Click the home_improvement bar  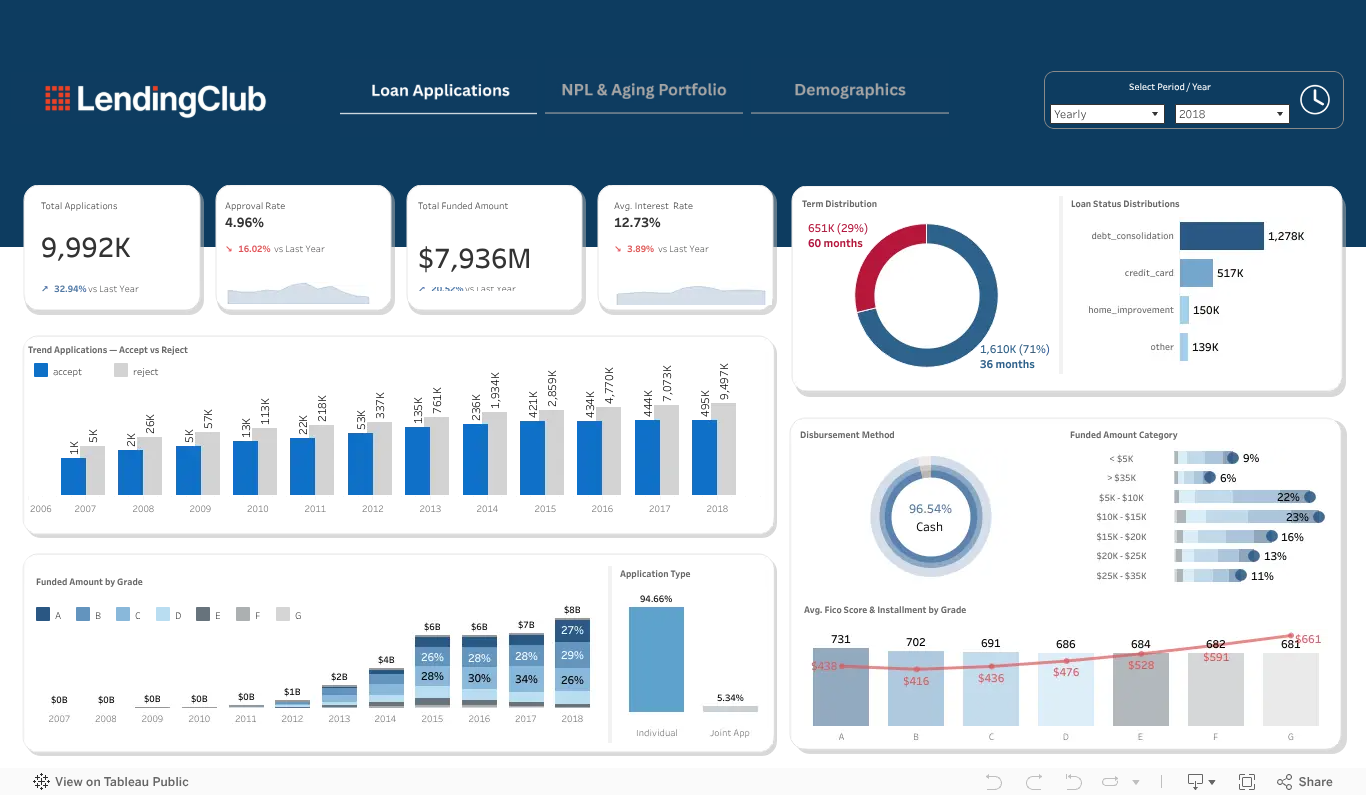(x=1184, y=310)
